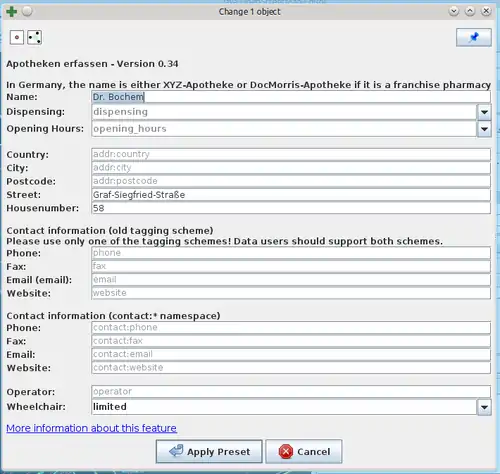
Task: Click the contact:phone input field
Action: (291, 328)
